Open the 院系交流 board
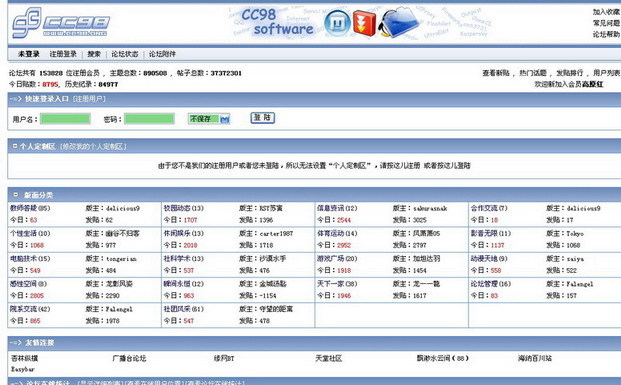The image size is (621, 385). 23,309
